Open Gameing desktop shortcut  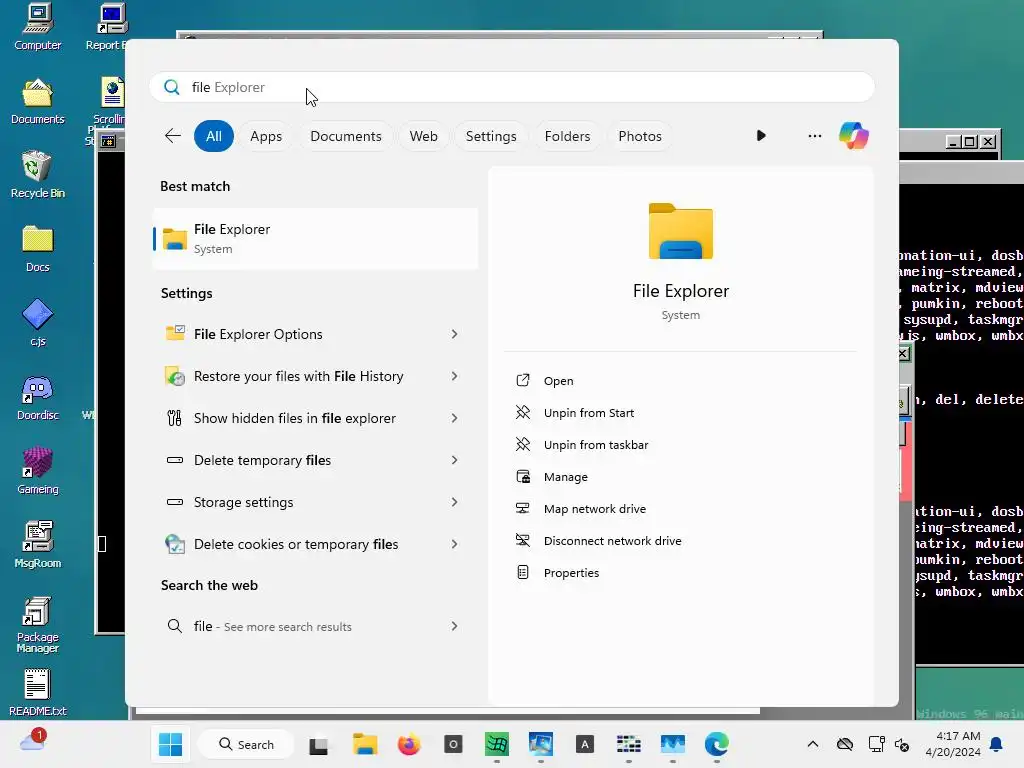pos(38,471)
